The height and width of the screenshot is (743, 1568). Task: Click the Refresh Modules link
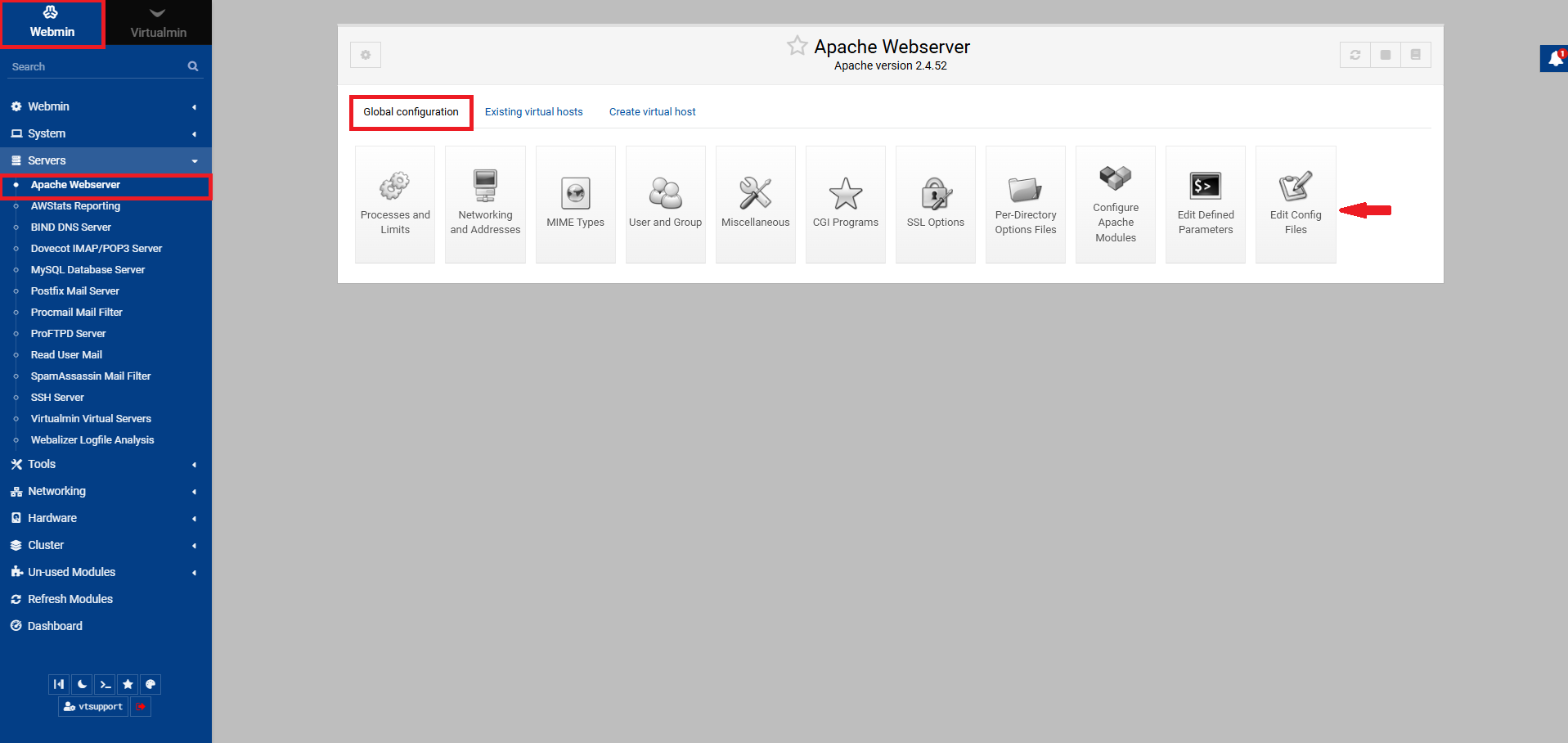70,599
